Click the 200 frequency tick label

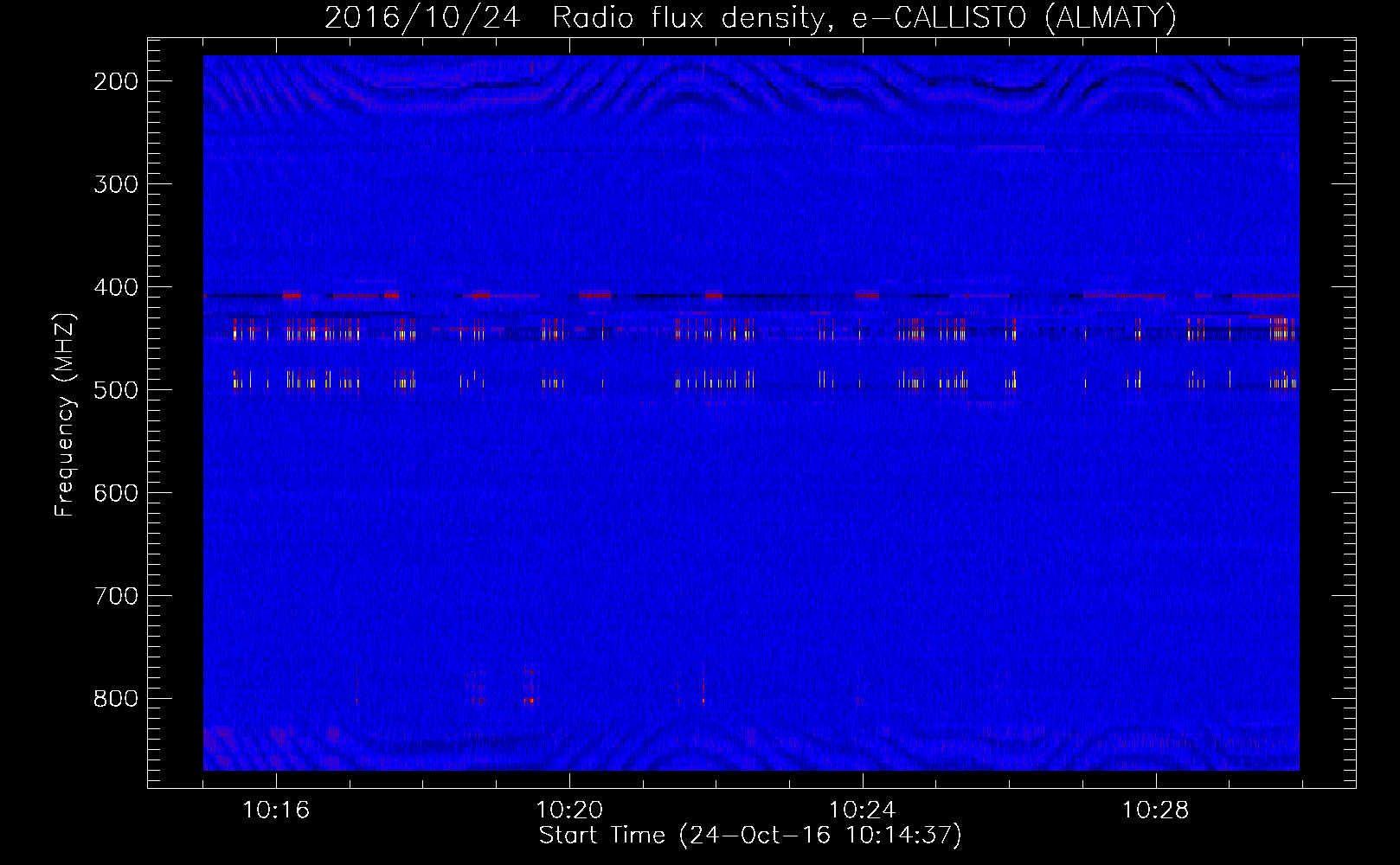coord(116,81)
